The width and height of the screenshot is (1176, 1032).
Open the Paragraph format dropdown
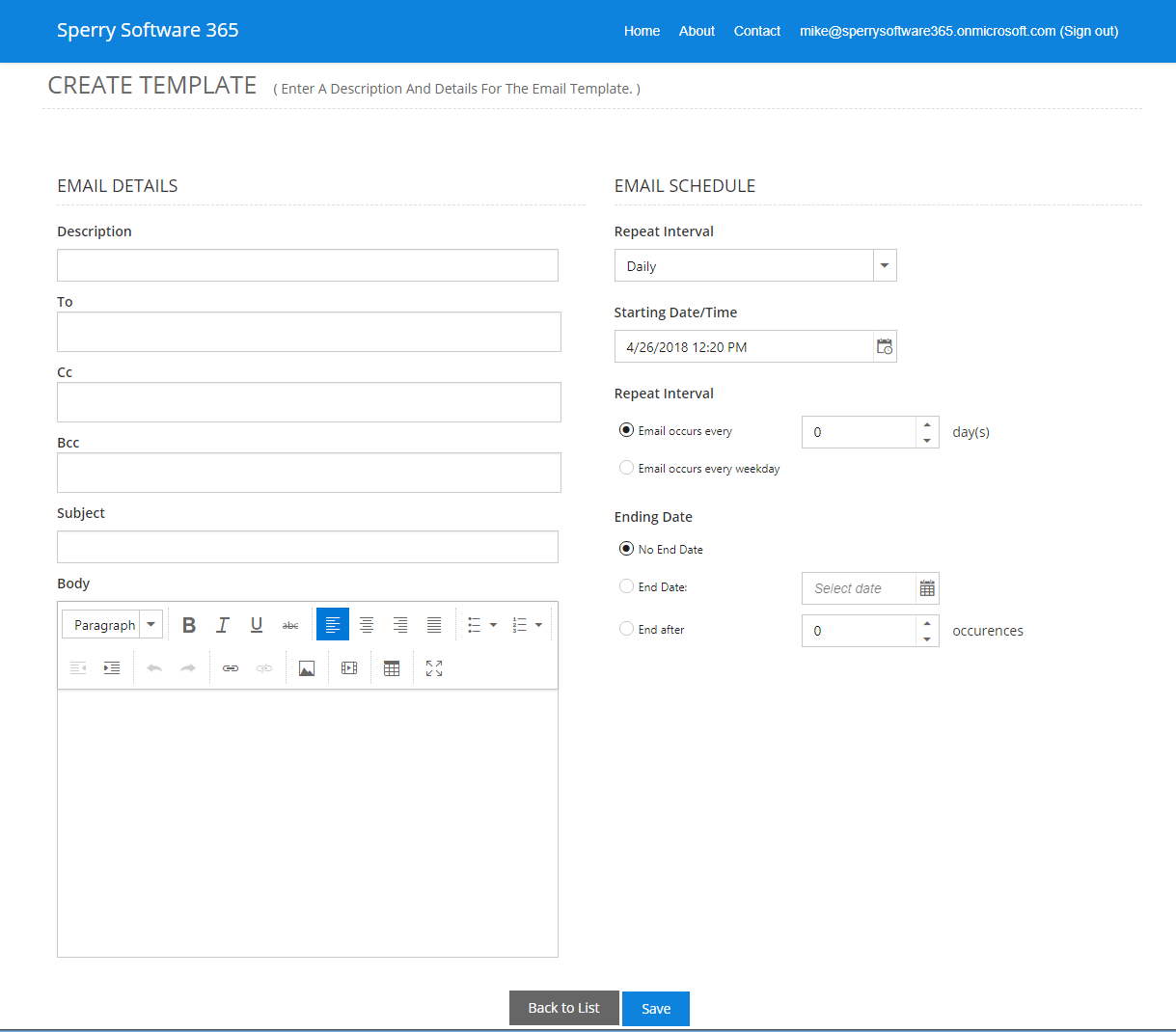[151, 625]
